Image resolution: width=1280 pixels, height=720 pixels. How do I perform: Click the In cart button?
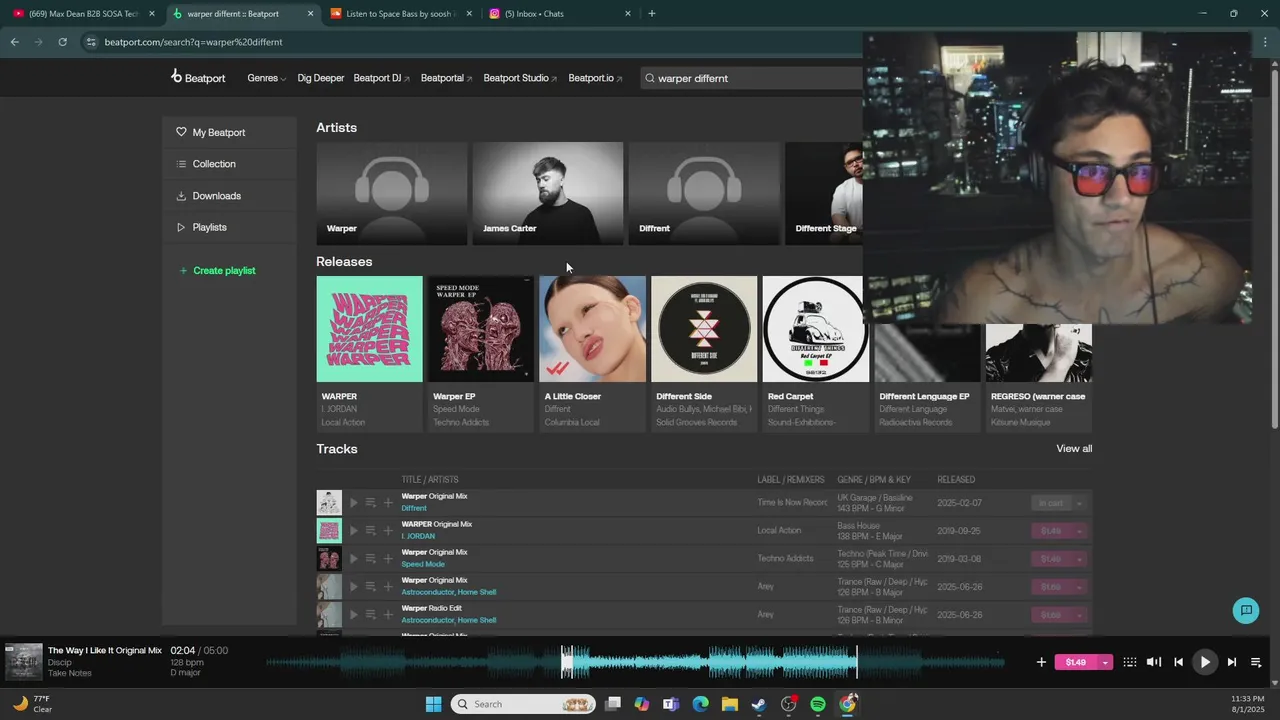pos(1051,503)
